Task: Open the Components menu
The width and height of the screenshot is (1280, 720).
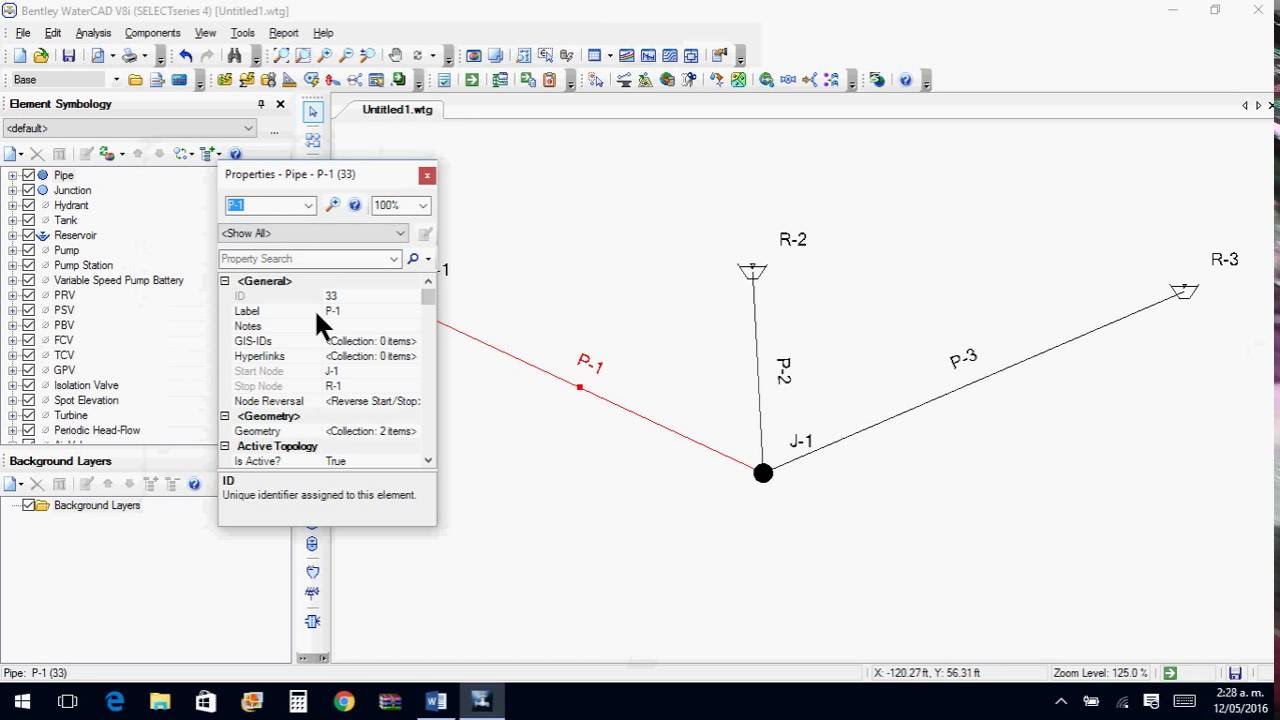Action: click(152, 33)
